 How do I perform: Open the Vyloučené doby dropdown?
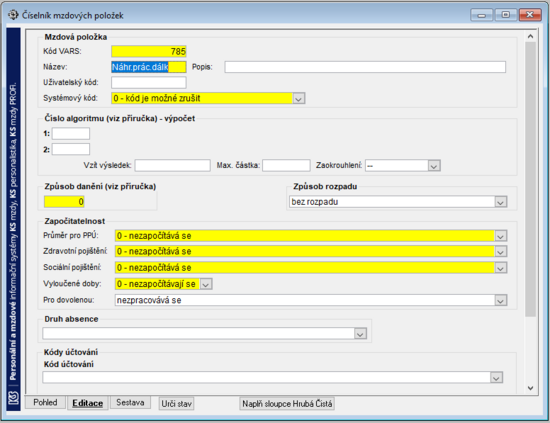click(x=206, y=284)
